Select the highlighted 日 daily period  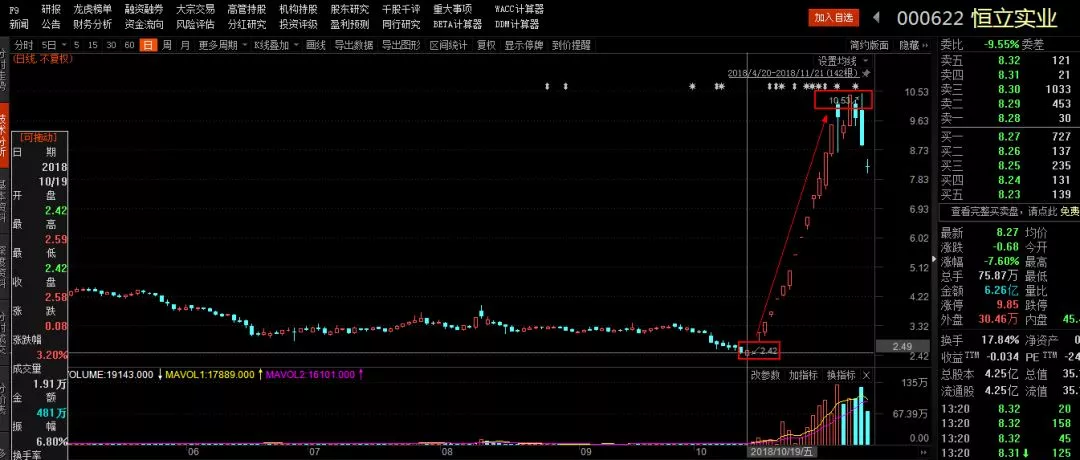(x=148, y=45)
